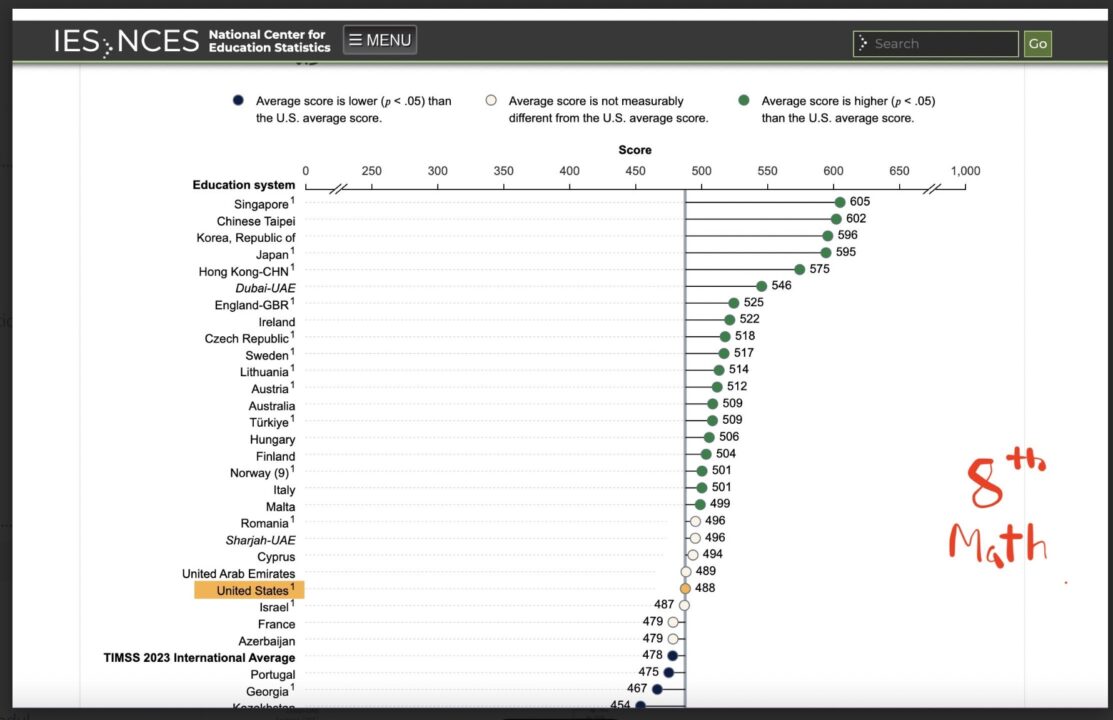Select Hong Kong-CHN data point at 575
The width and height of the screenshot is (1113, 720).
[x=800, y=269]
